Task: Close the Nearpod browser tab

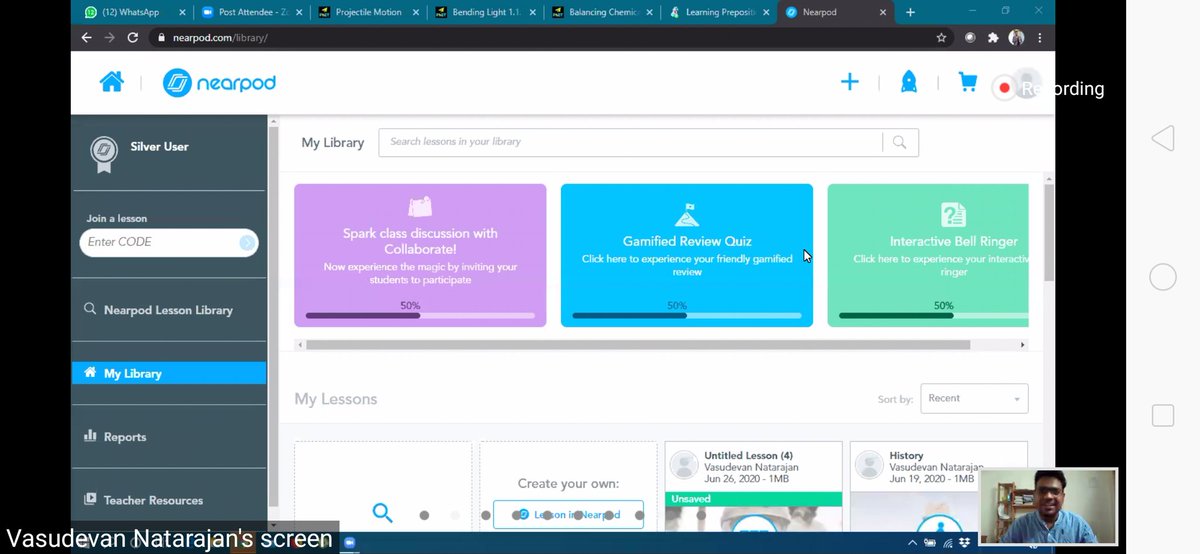Action: 881,12
